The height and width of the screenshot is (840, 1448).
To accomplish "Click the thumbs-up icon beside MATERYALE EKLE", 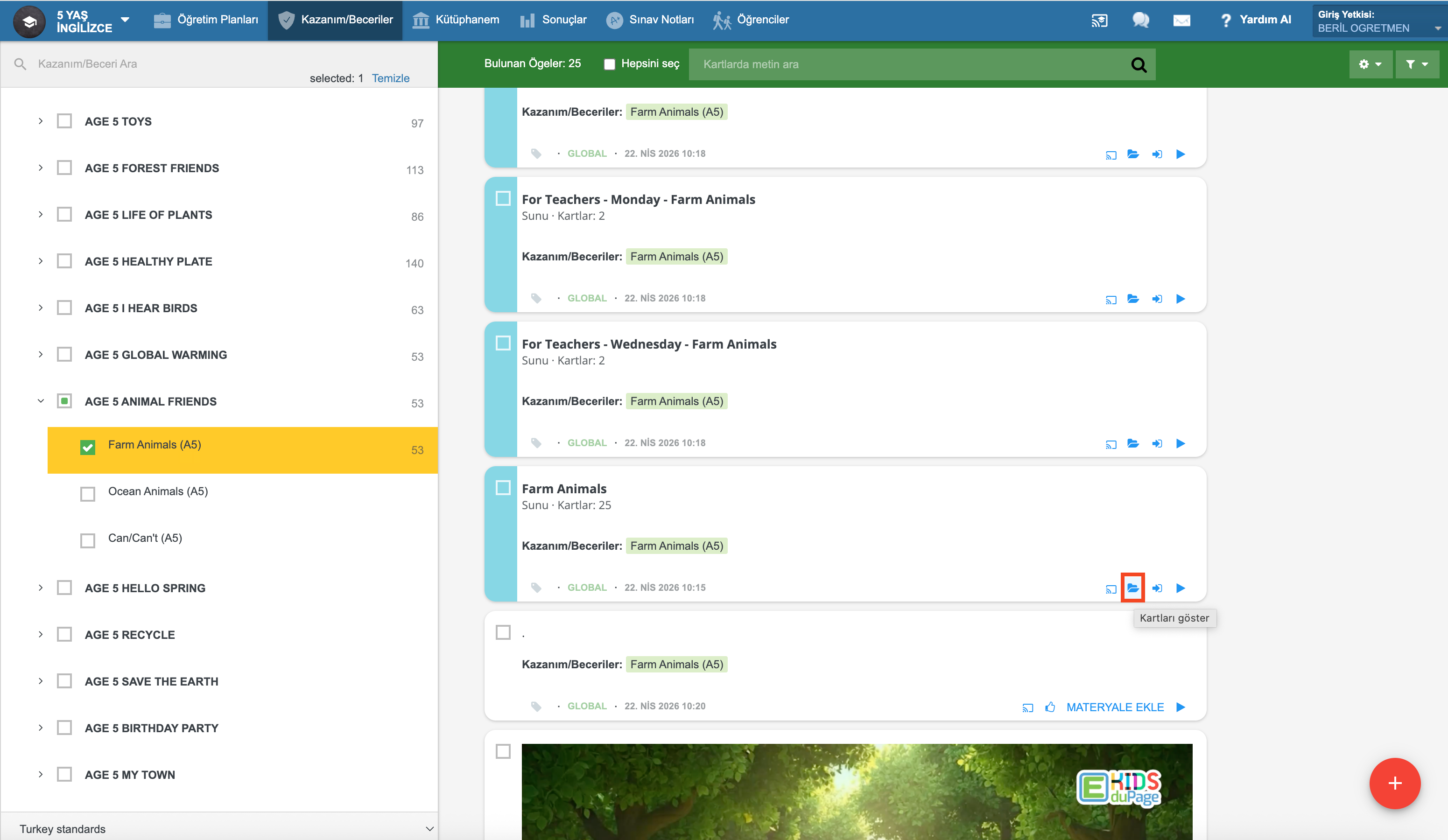I will point(1050,707).
